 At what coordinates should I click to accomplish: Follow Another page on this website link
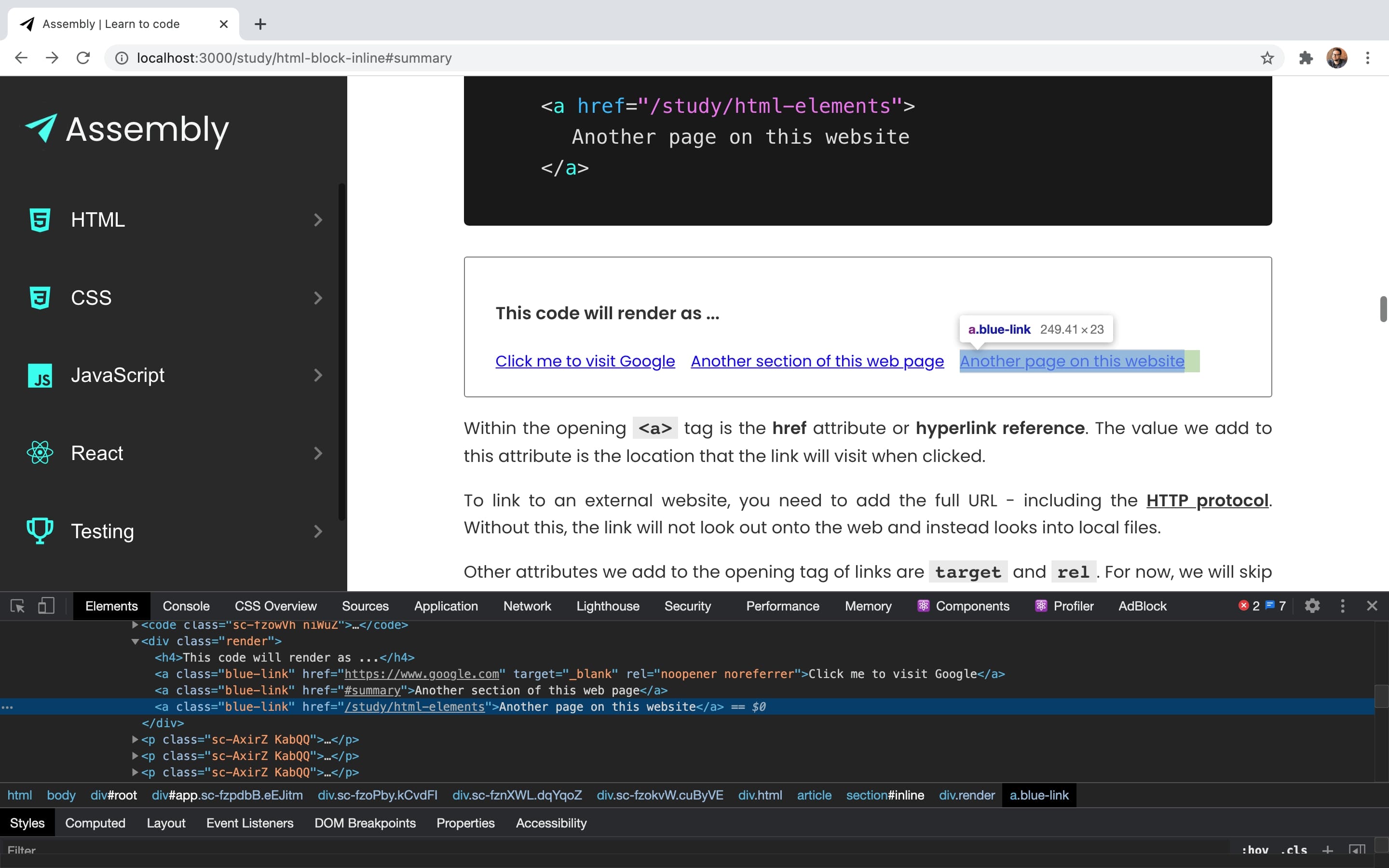[1072, 361]
